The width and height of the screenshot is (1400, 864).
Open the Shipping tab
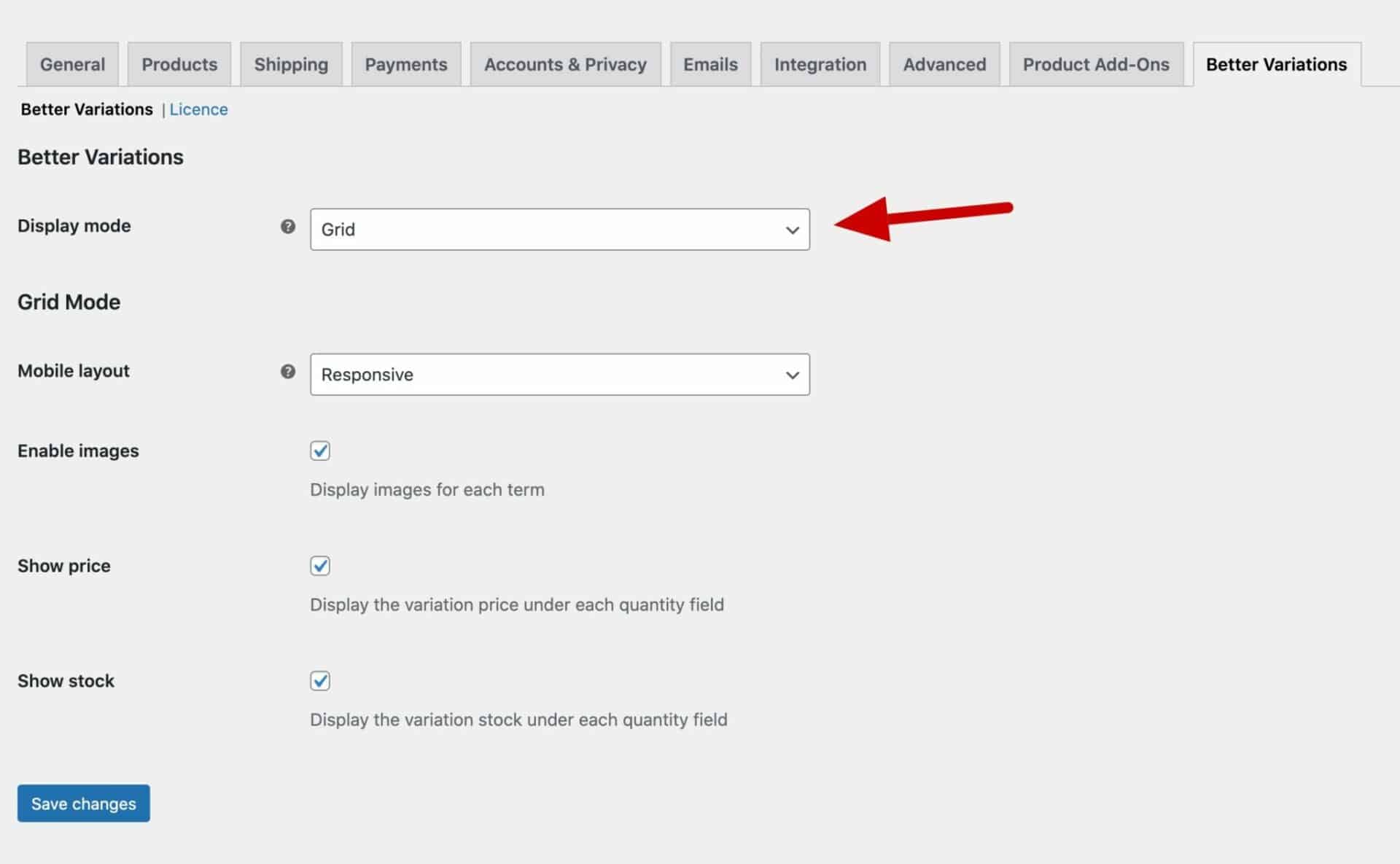[291, 64]
